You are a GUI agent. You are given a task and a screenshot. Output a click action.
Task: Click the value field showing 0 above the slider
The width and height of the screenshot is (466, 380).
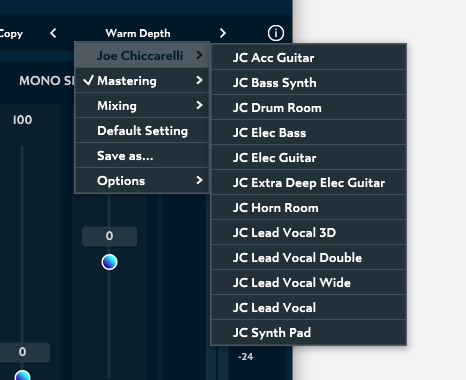click(x=109, y=236)
